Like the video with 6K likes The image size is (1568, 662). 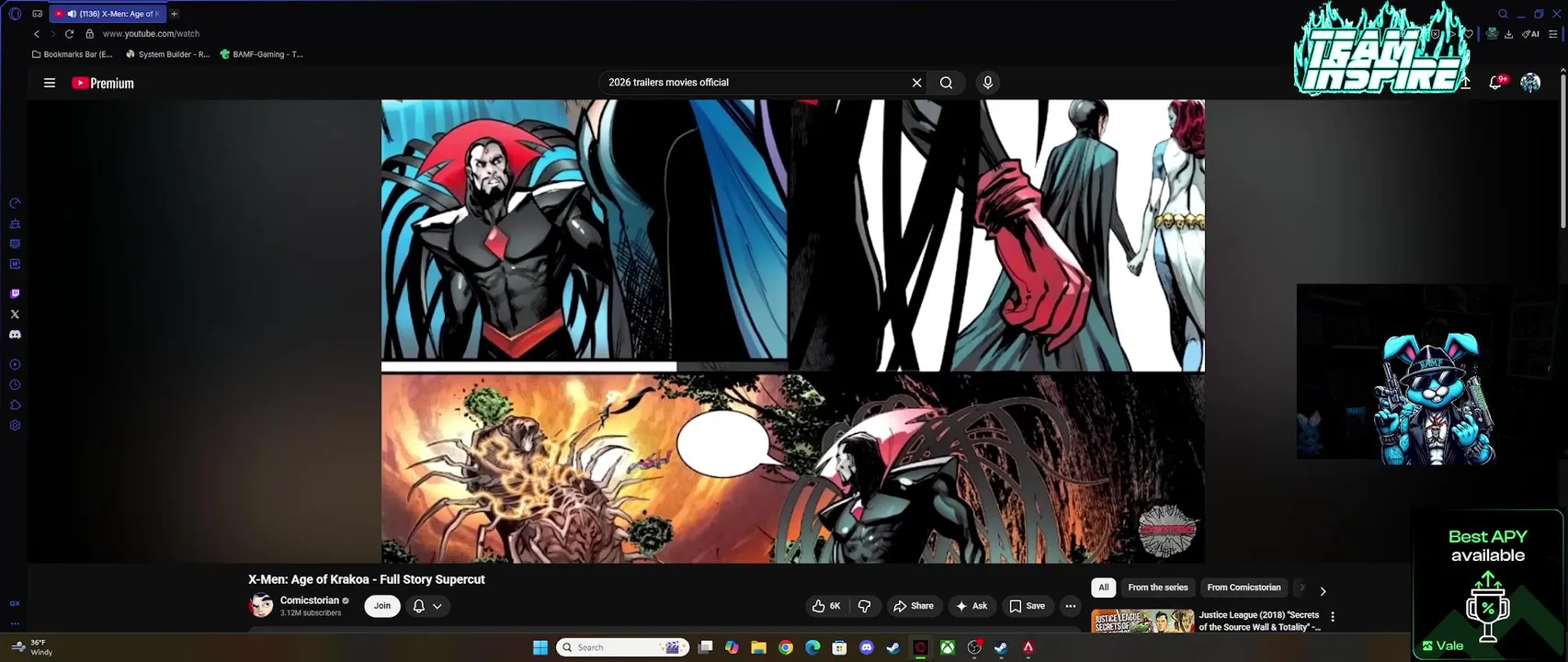click(x=826, y=606)
